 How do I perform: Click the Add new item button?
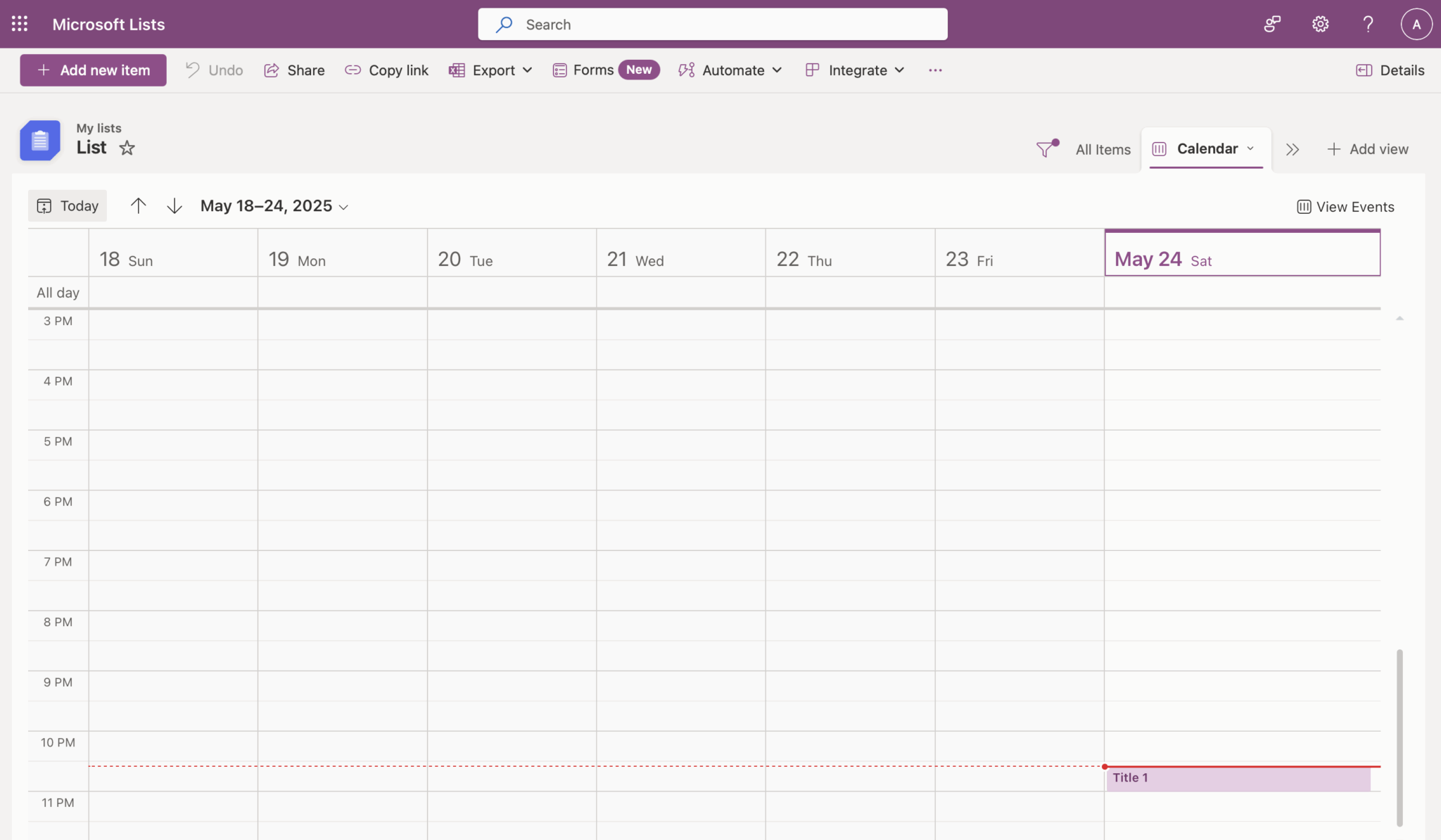click(x=92, y=70)
